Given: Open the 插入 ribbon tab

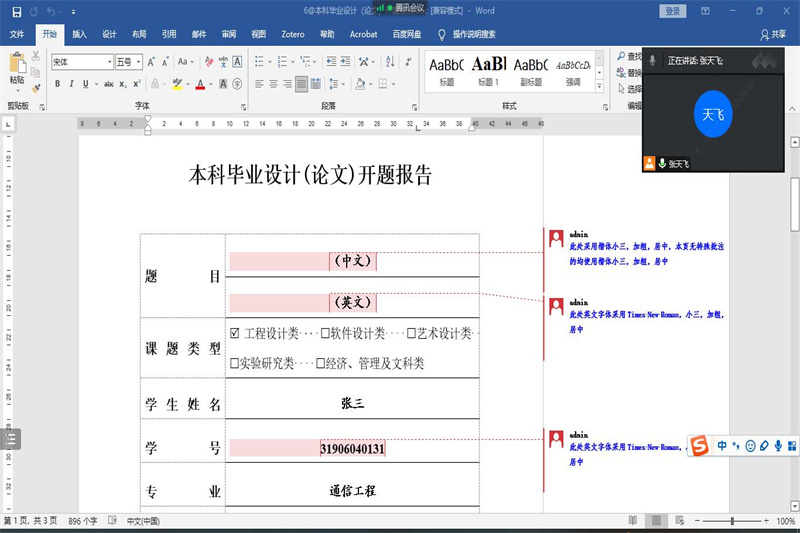Looking at the screenshot, I should (79, 34).
